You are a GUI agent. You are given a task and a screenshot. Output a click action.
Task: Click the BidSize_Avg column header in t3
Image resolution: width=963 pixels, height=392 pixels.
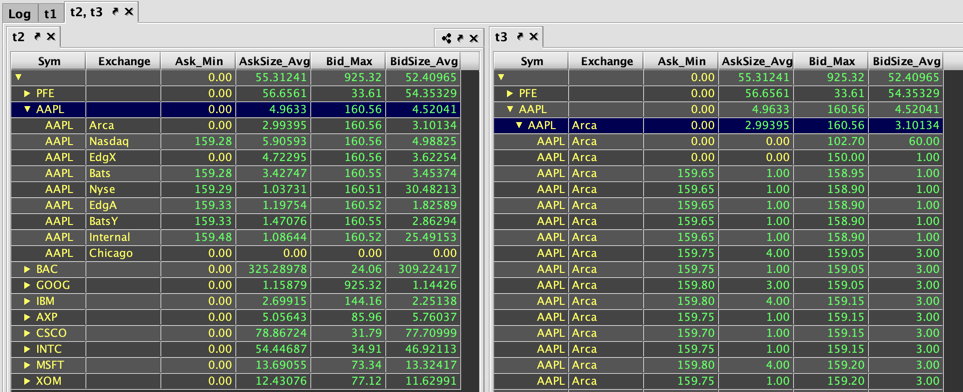(x=906, y=61)
